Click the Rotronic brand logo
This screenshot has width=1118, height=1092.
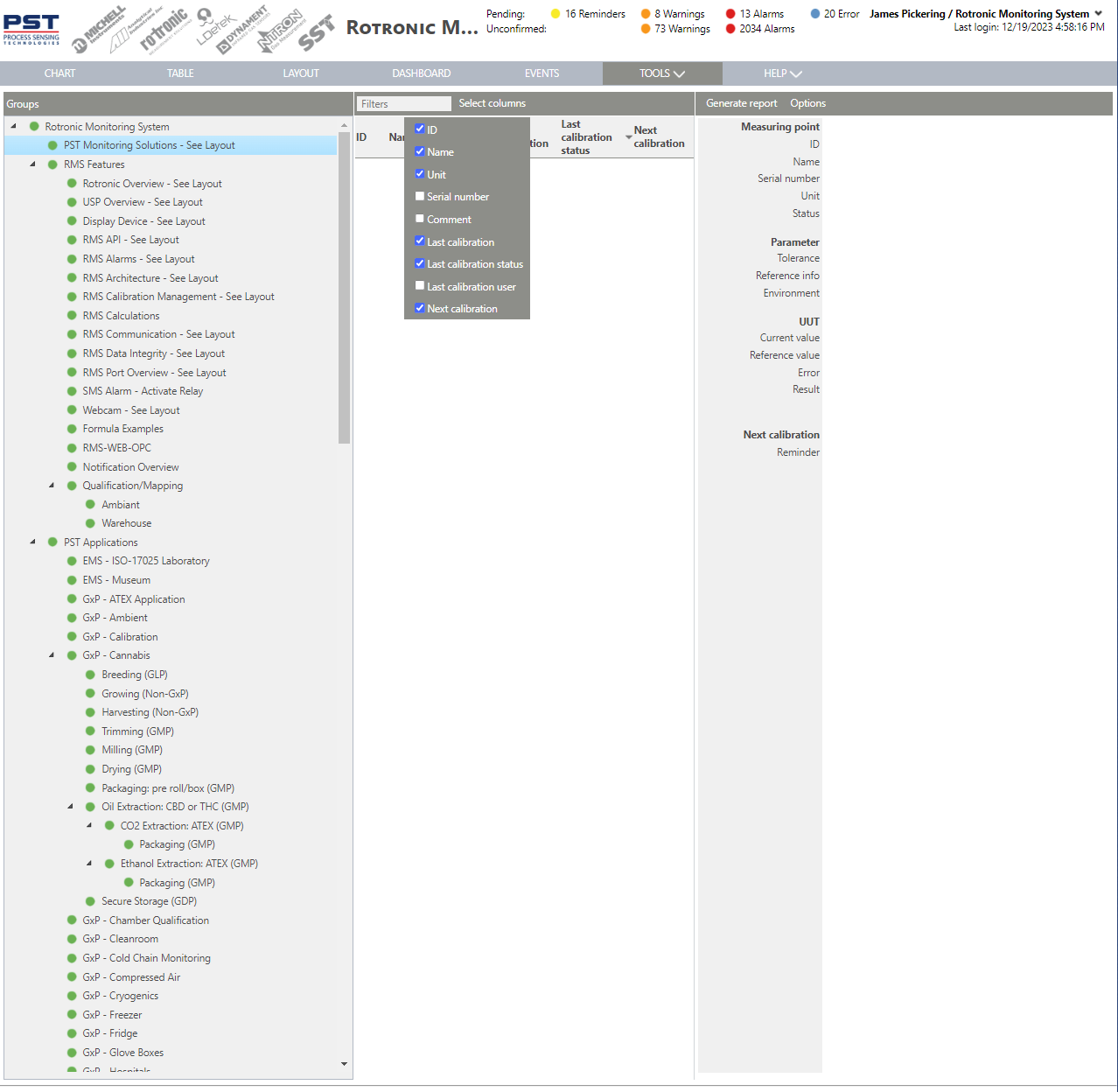tap(164, 30)
